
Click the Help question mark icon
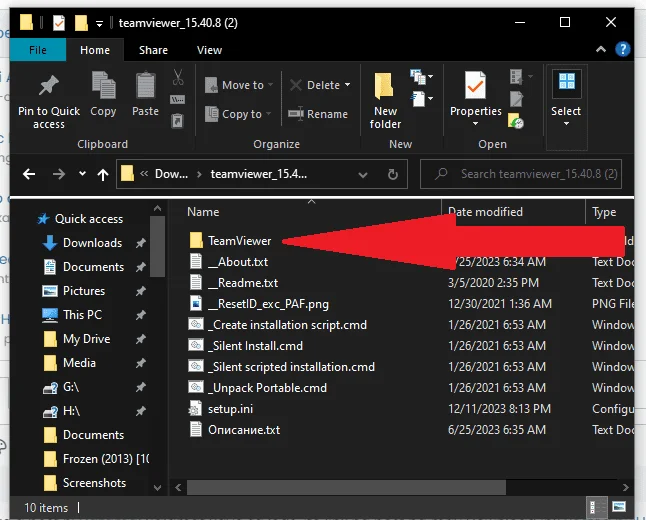623,49
